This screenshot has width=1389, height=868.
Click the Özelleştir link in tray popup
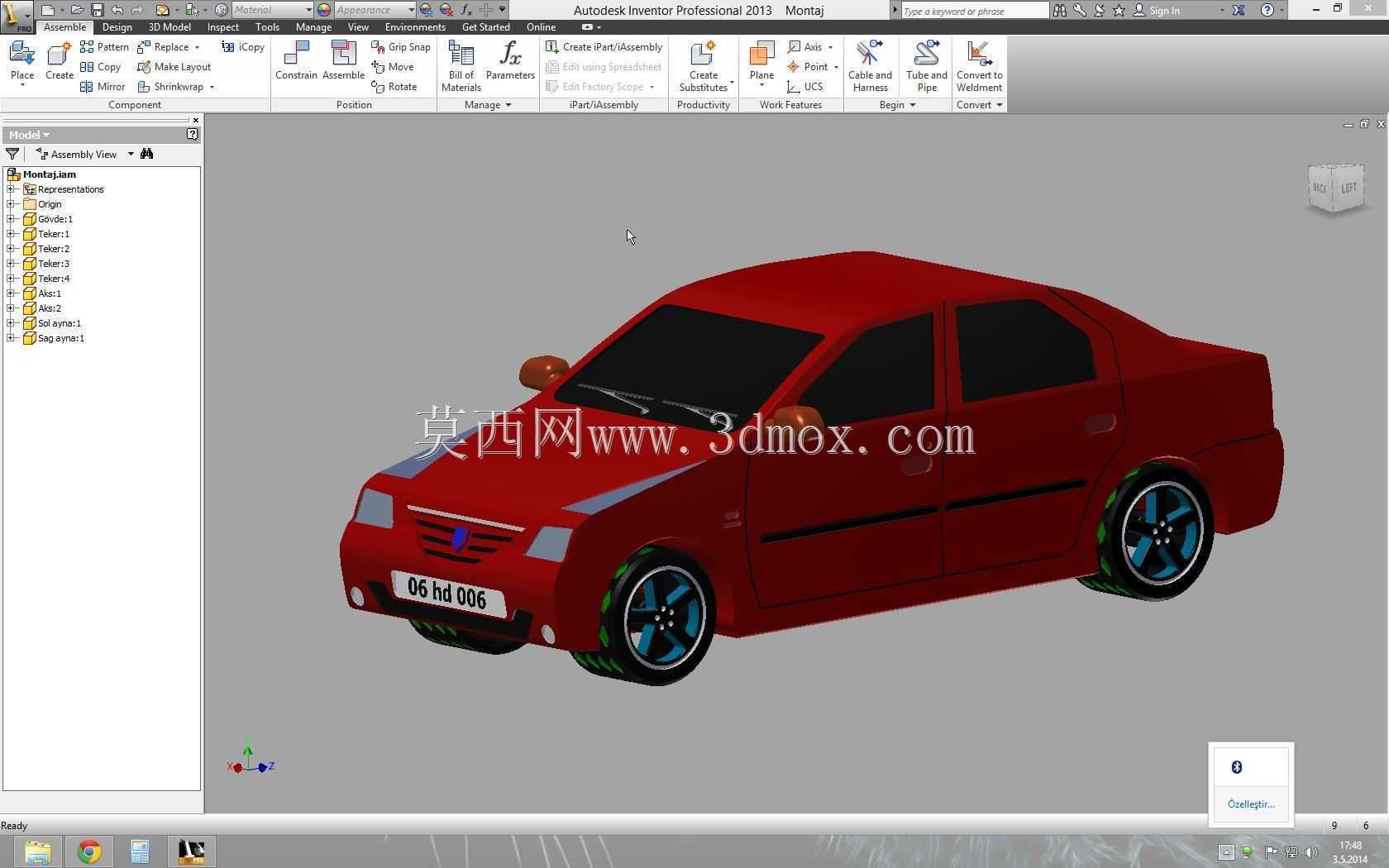click(x=1251, y=804)
